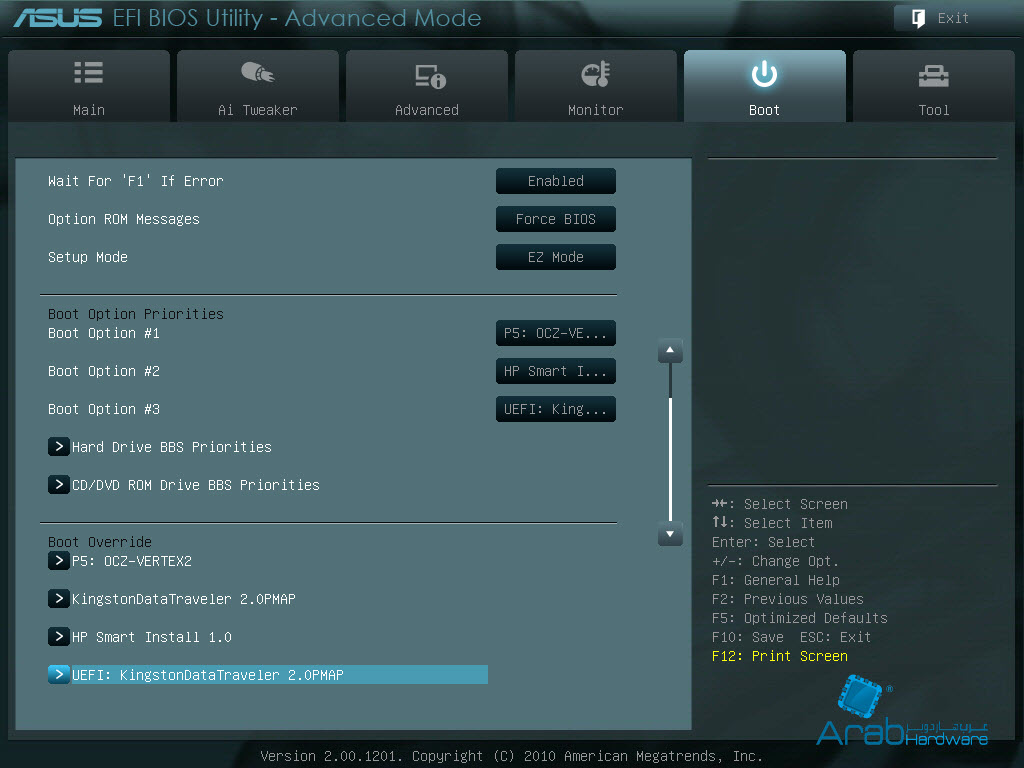Click the +/-: Change Opt. help text
The height and width of the screenshot is (768, 1024).
pos(775,561)
